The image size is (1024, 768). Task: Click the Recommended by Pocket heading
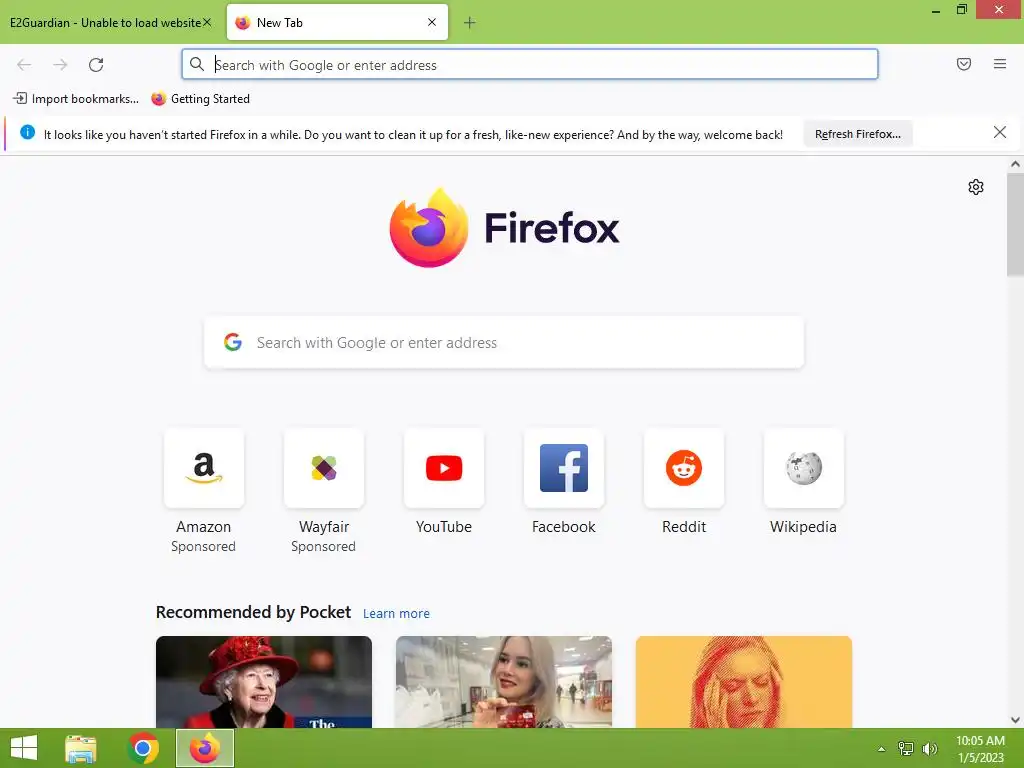(253, 612)
